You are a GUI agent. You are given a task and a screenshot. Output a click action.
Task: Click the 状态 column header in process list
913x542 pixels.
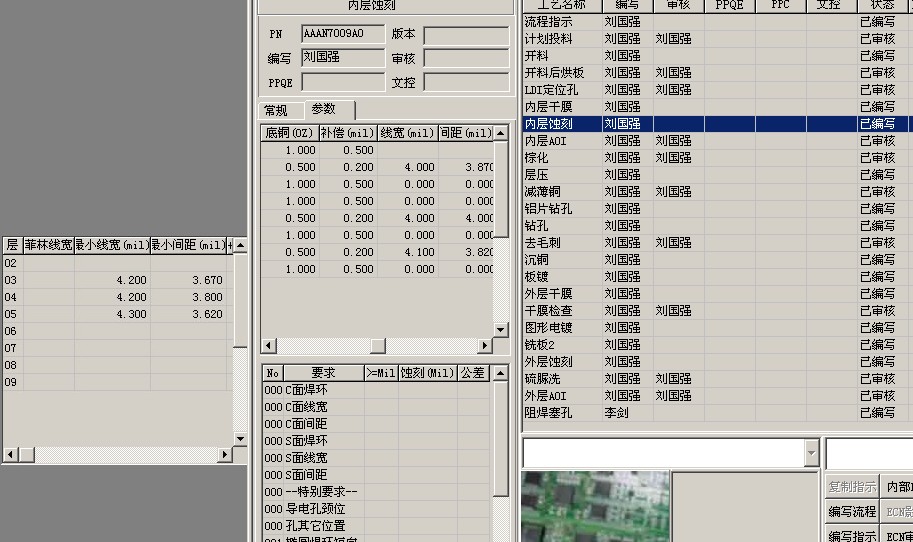click(x=883, y=5)
